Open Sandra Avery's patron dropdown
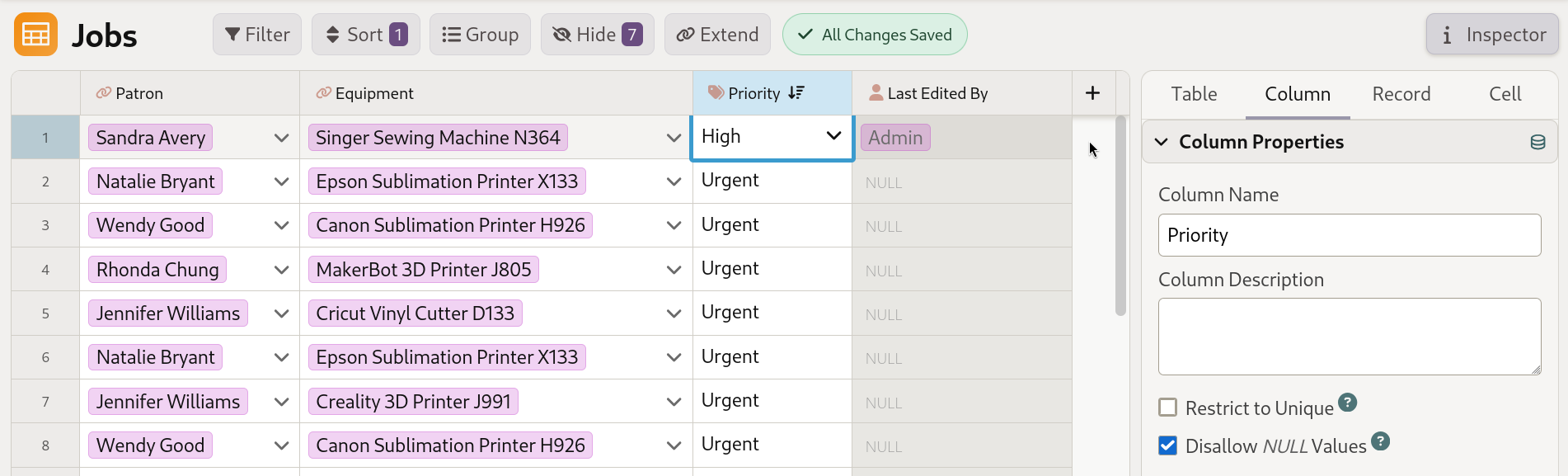The height and width of the screenshot is (476, 1568). point(281,137)
